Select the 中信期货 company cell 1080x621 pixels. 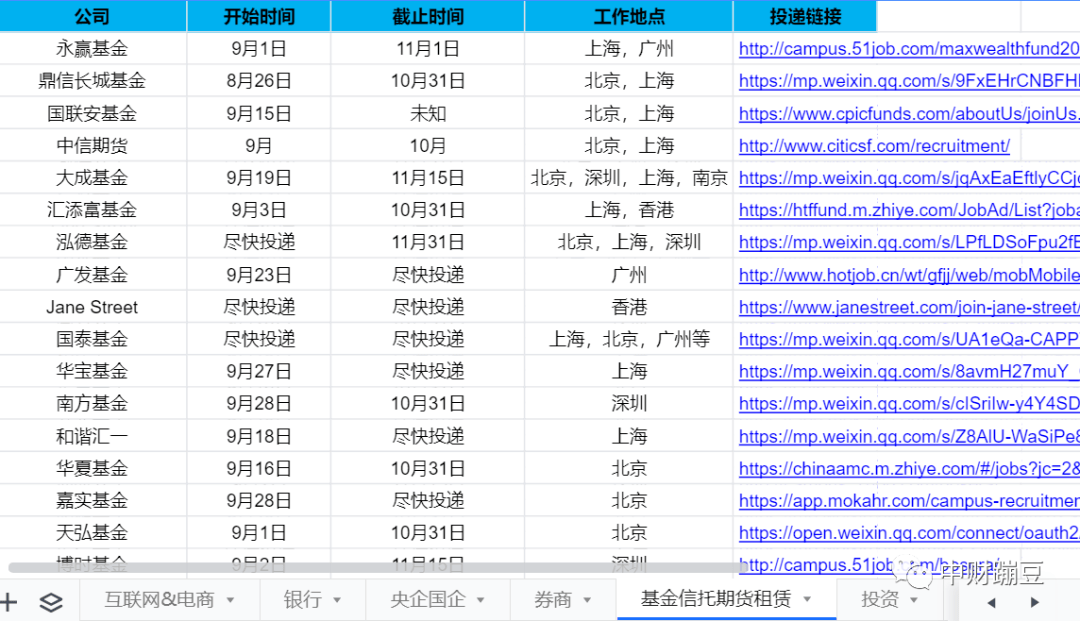pos(93,146)
